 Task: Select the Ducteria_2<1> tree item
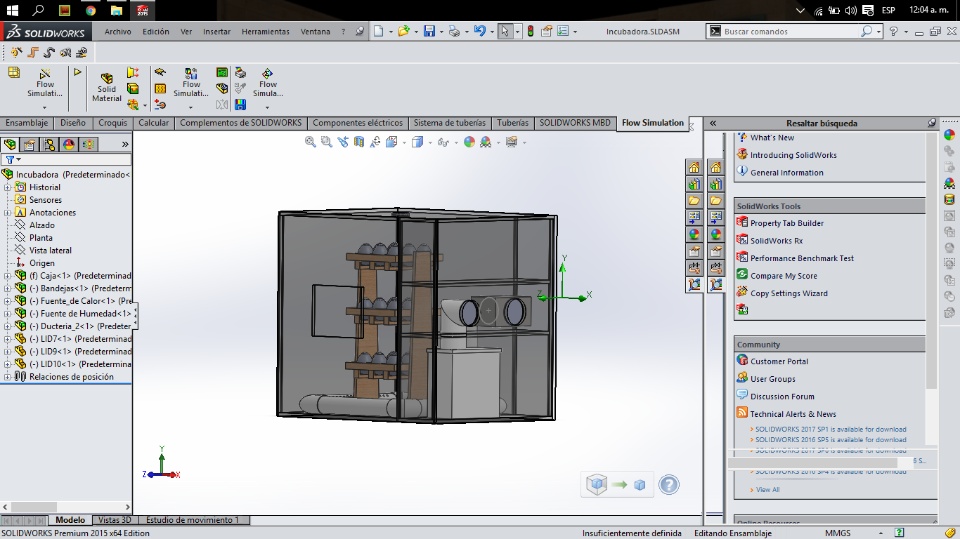pyautogui.click(x=85, y=326)
